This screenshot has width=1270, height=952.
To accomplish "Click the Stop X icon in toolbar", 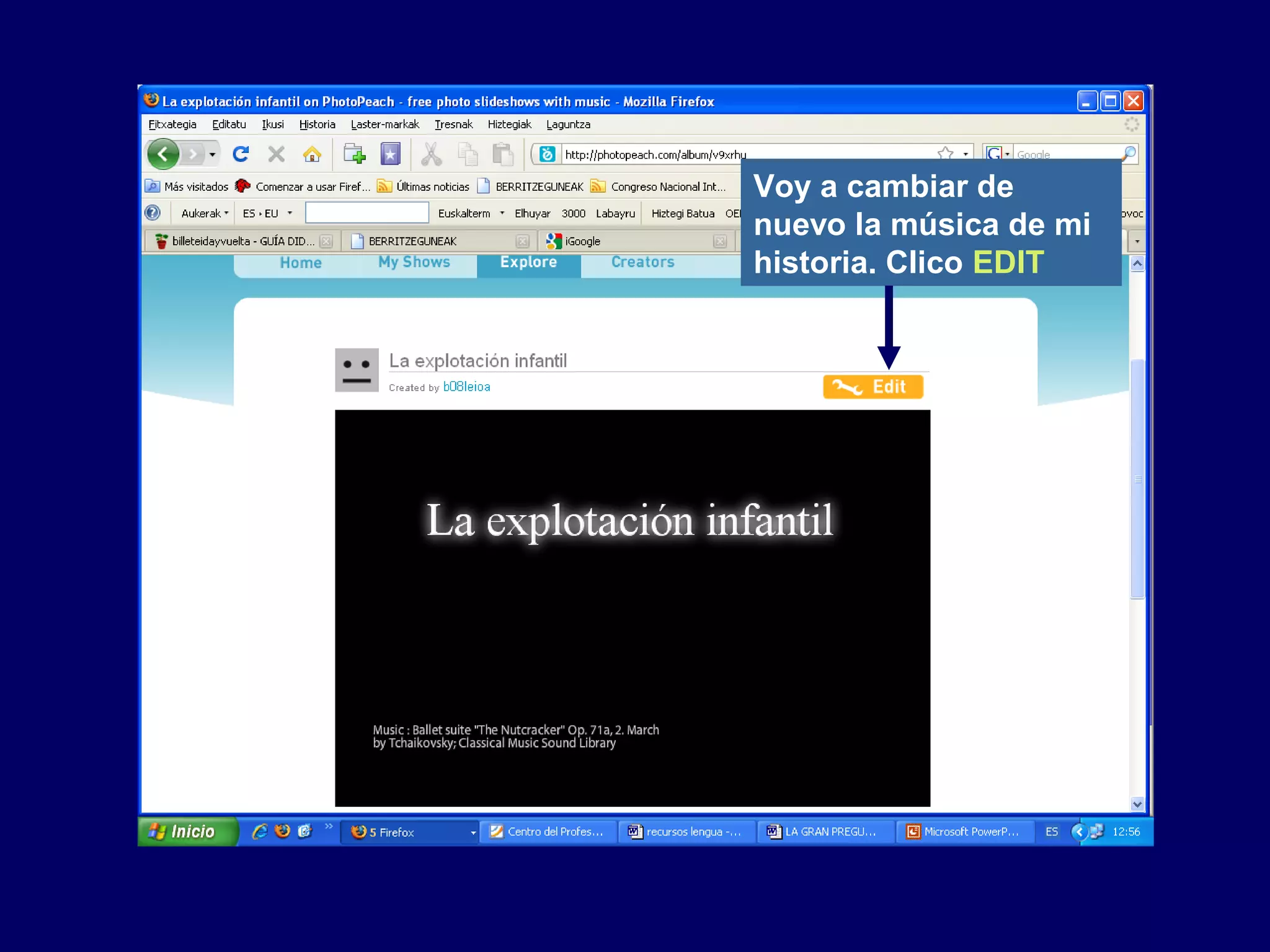I will (x=277, y=154).
